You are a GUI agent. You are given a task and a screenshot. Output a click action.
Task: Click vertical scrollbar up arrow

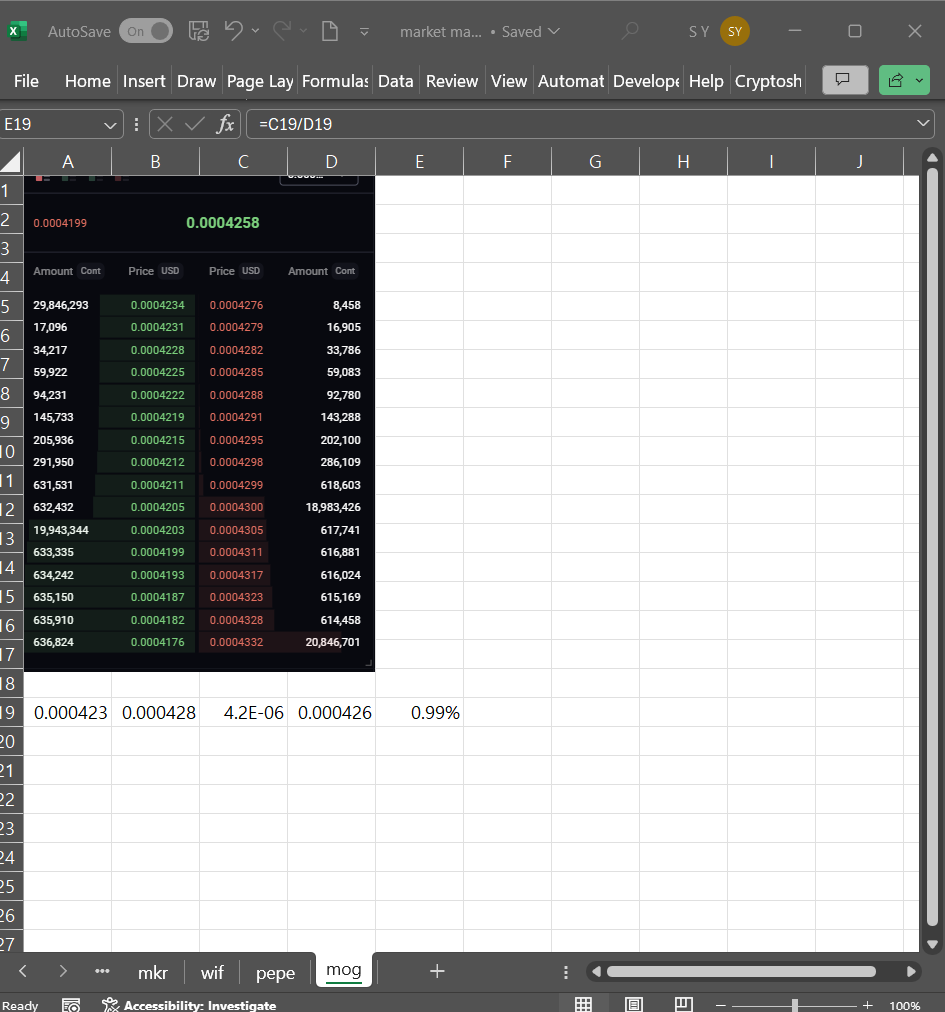point(932,158)
